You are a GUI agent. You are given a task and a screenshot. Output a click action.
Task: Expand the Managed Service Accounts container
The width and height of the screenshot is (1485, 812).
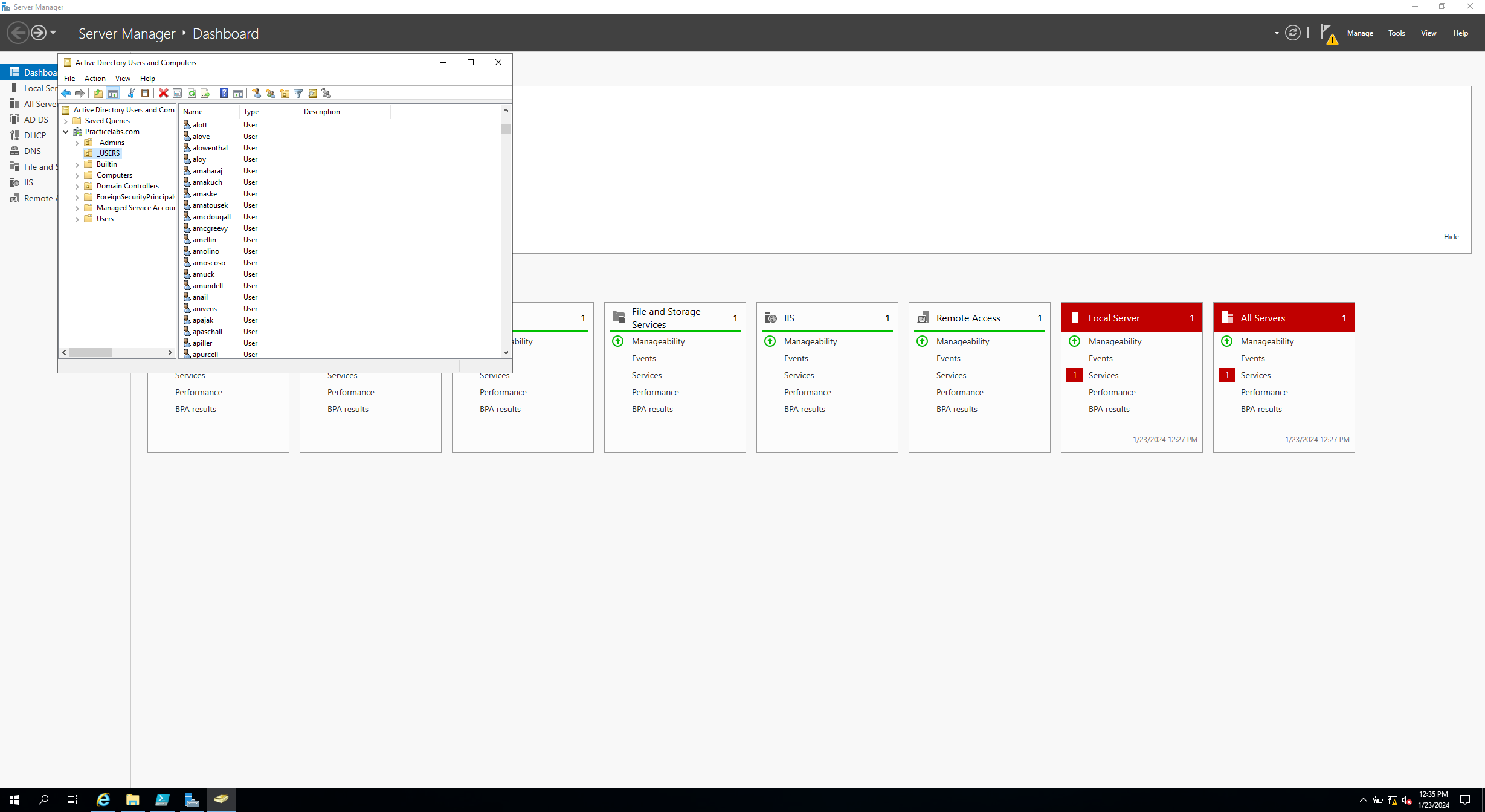[x=77, y=208]
